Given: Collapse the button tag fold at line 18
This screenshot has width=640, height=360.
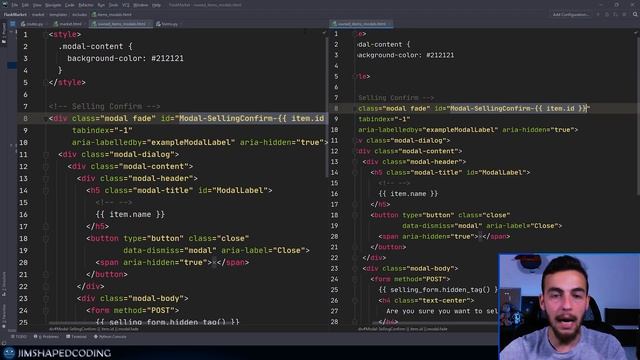Looking at the screenshot, I should click(x=46, y=239).
